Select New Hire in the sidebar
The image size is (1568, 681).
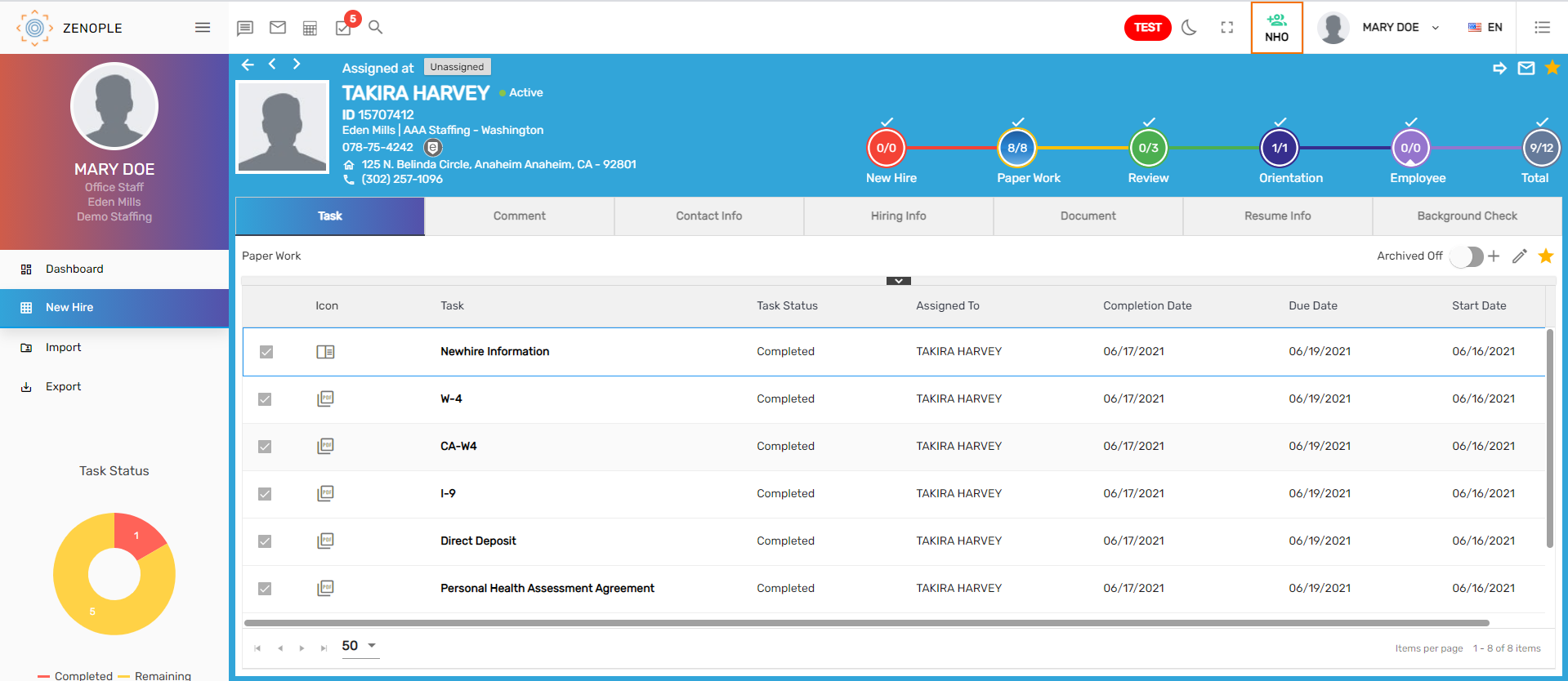coord(114,308)
